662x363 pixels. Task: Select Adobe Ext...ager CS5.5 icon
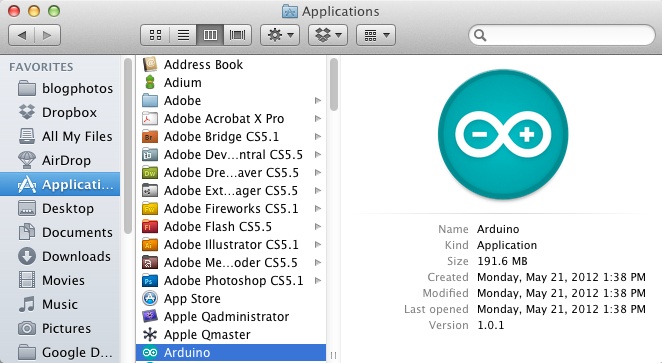pyautogui.click(x=150, y=191)
